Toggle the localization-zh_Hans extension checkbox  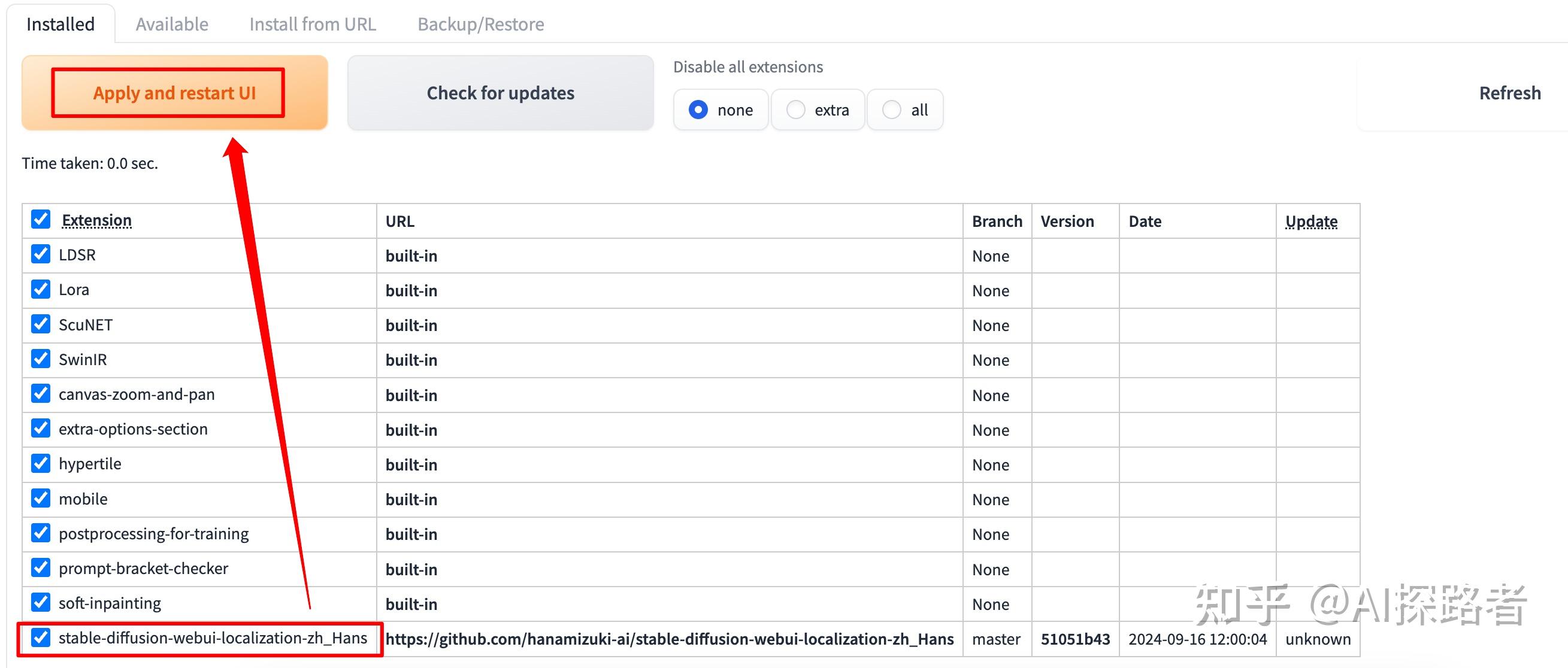coord(41,637)
